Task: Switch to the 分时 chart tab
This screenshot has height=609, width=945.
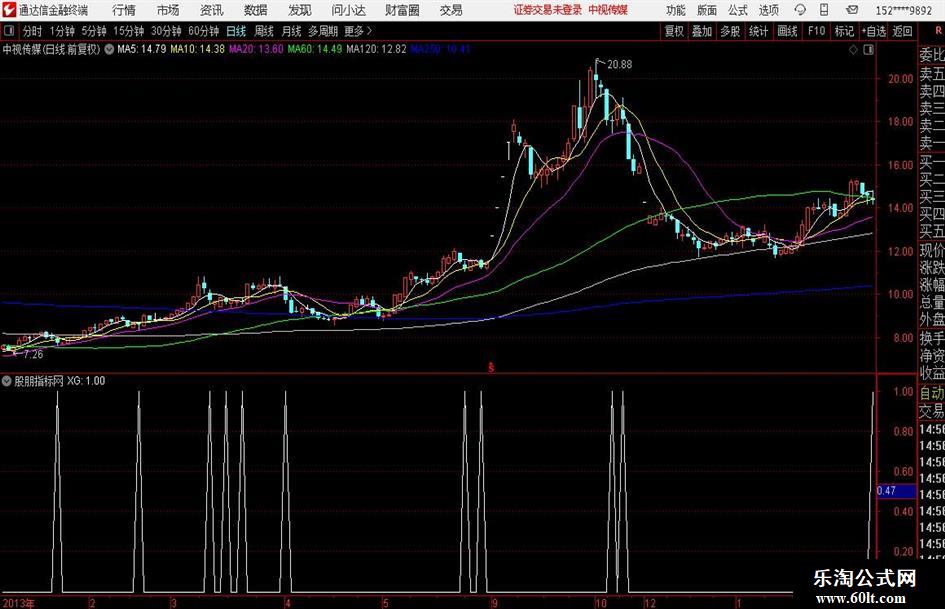Action: (x=33, y=31)
